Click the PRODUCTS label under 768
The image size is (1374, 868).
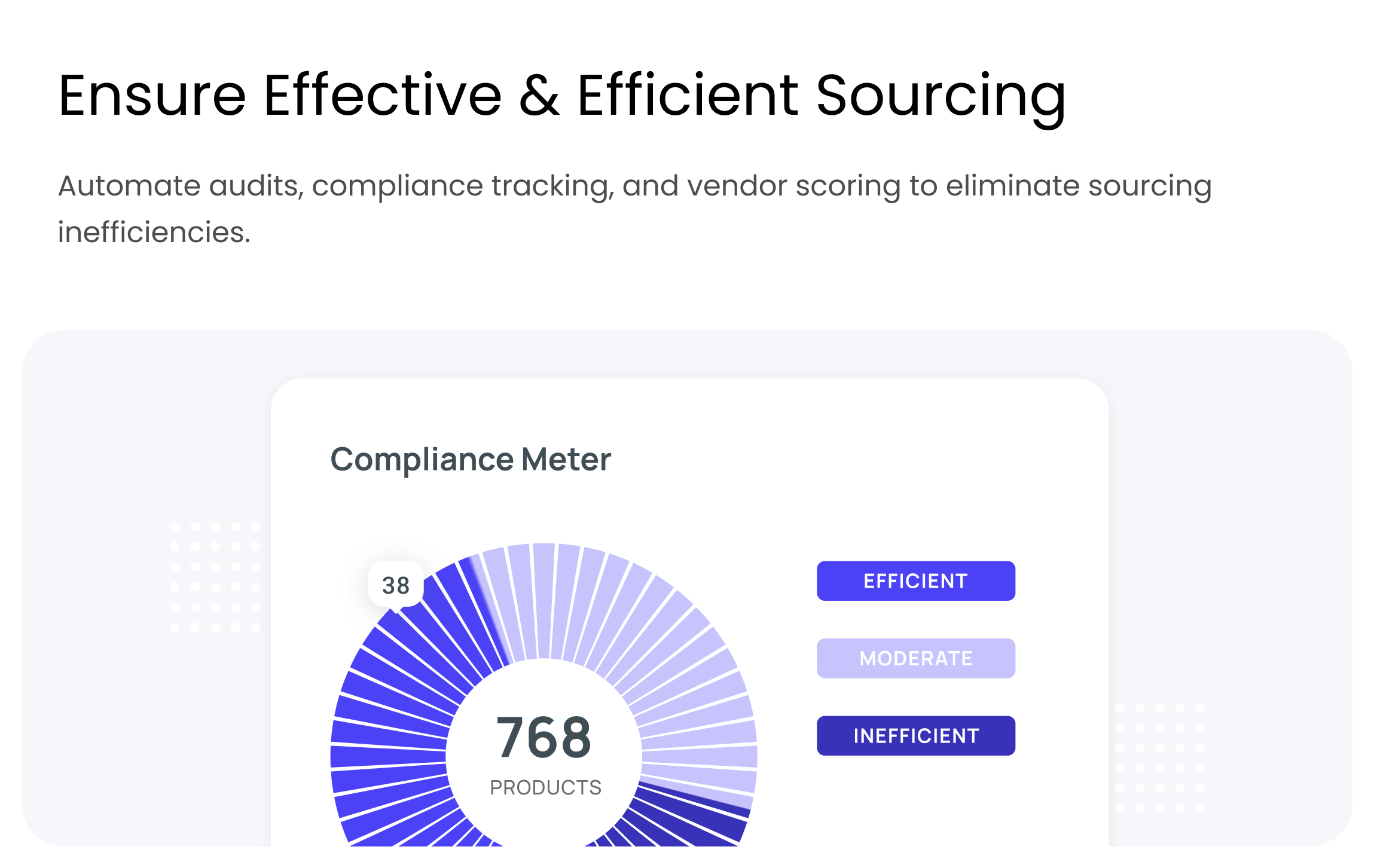(545, 787)
